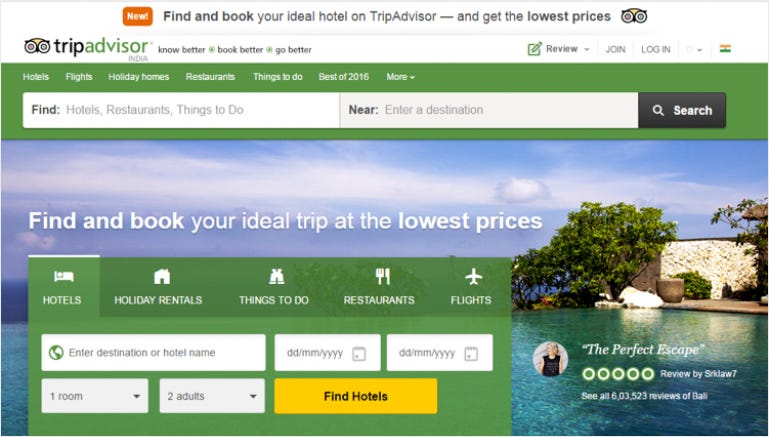Viewport: 769px width, 437px height.
Task: Expand the Review dropdown arrow
Action: pyautogui.click(x=587, y=50)
